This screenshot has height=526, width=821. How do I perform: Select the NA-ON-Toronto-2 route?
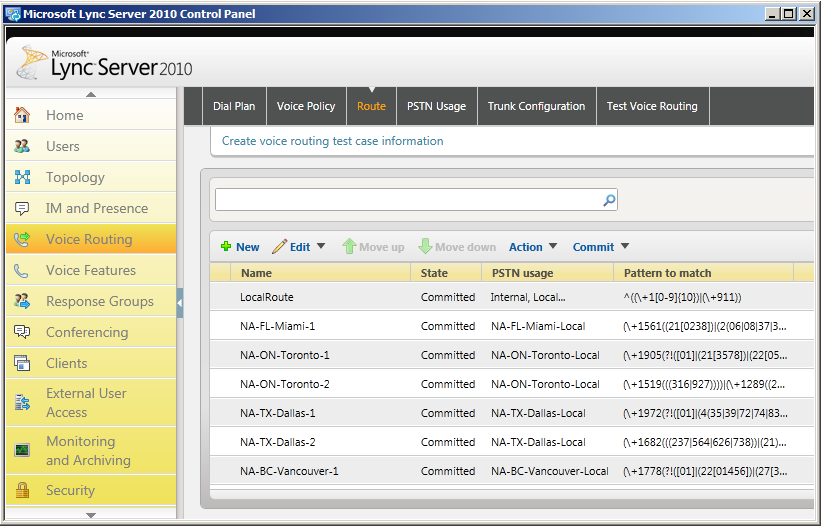[x=512, y=384]
